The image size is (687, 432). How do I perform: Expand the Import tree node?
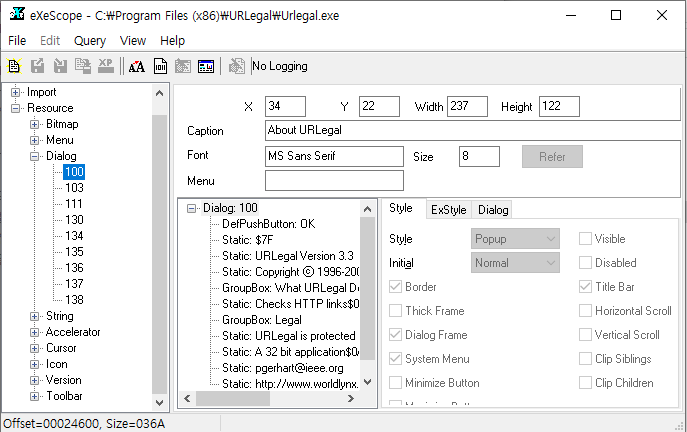(x=15, y=92)
